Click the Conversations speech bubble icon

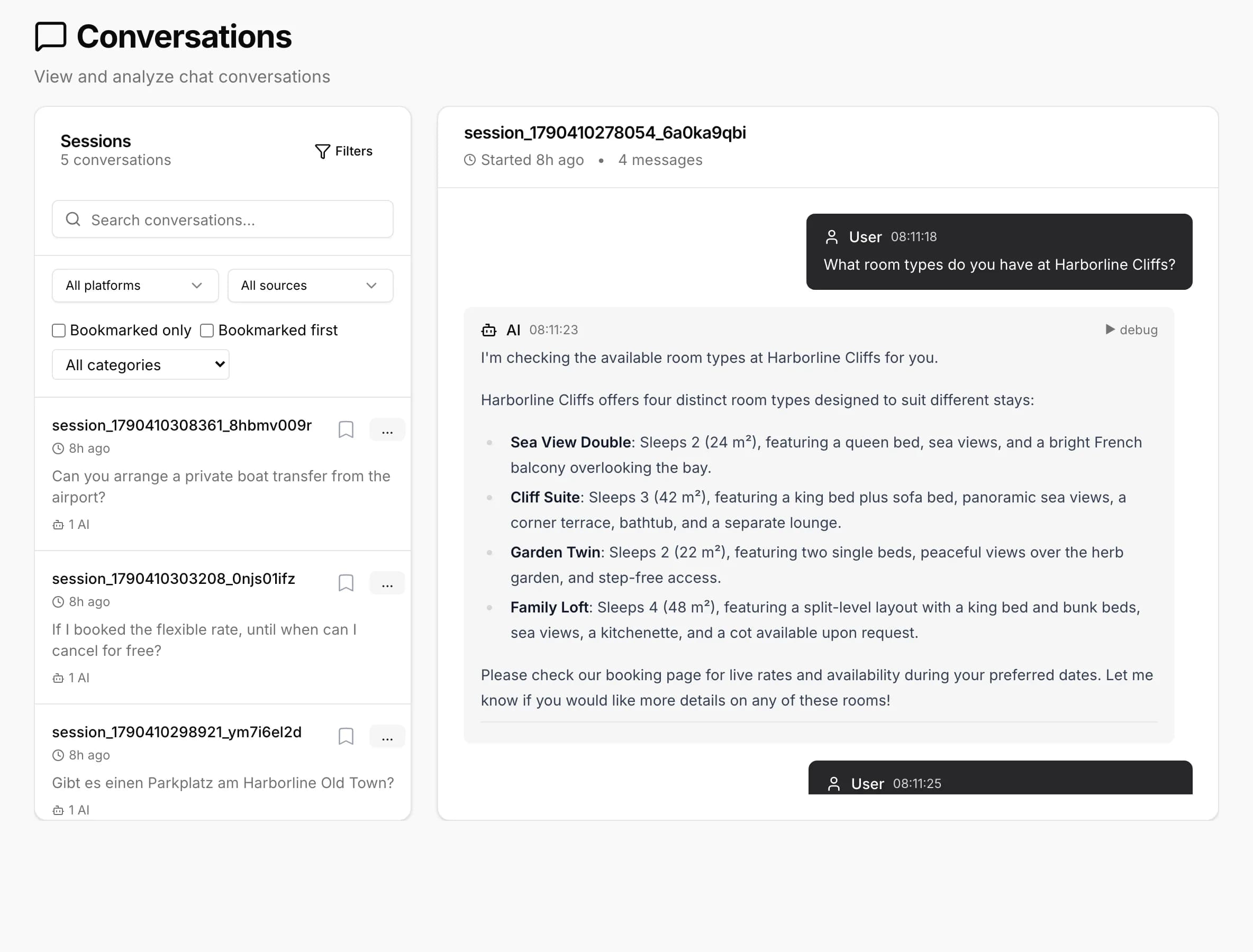[50, 37]
